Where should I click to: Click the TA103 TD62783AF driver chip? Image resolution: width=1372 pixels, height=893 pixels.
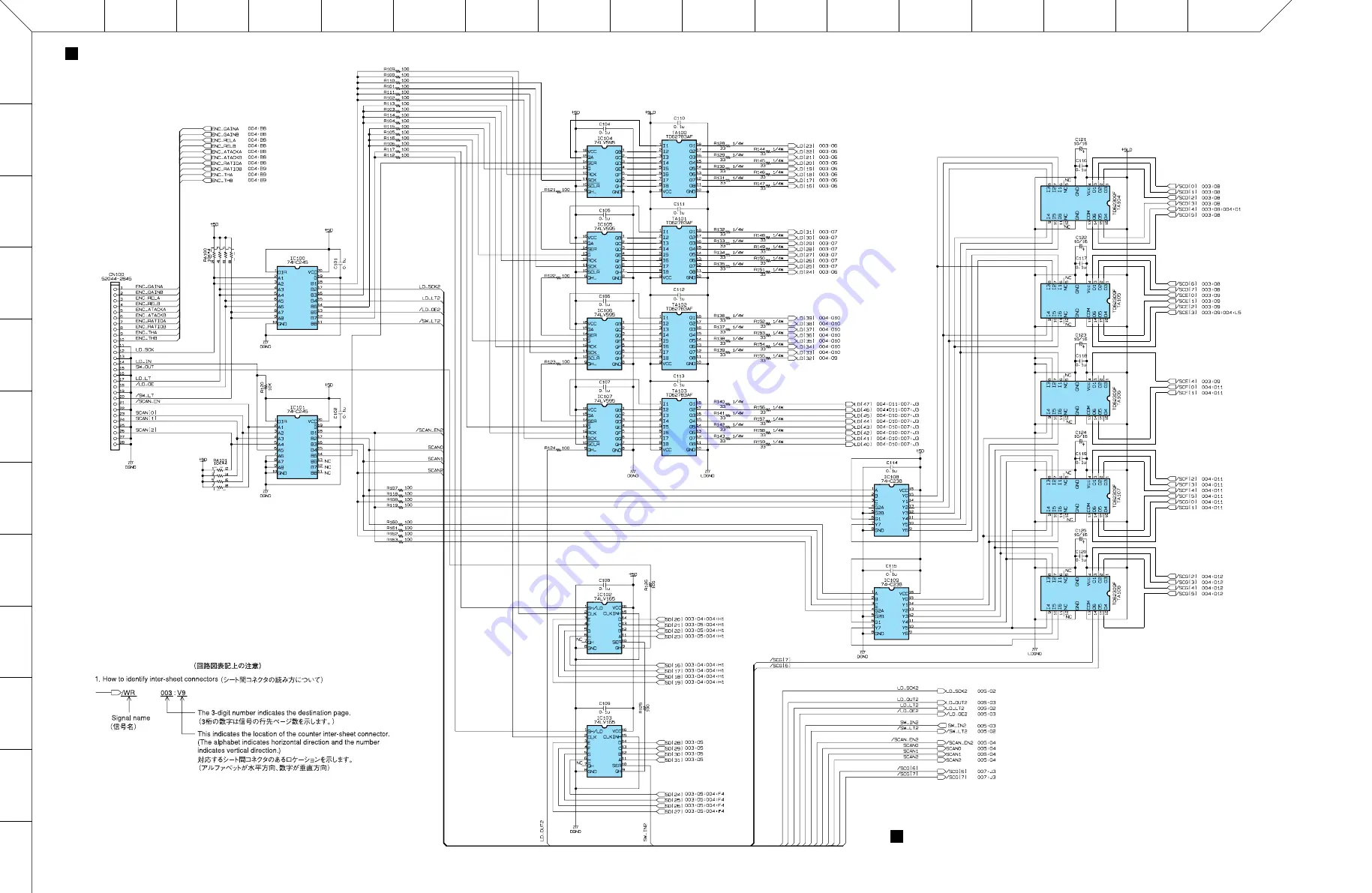coord(679,427)
